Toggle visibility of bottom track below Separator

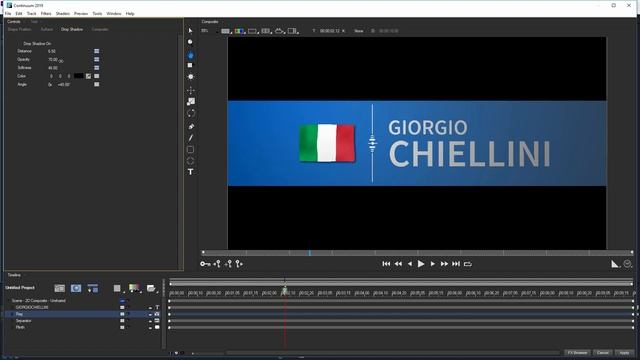(122, 327)
